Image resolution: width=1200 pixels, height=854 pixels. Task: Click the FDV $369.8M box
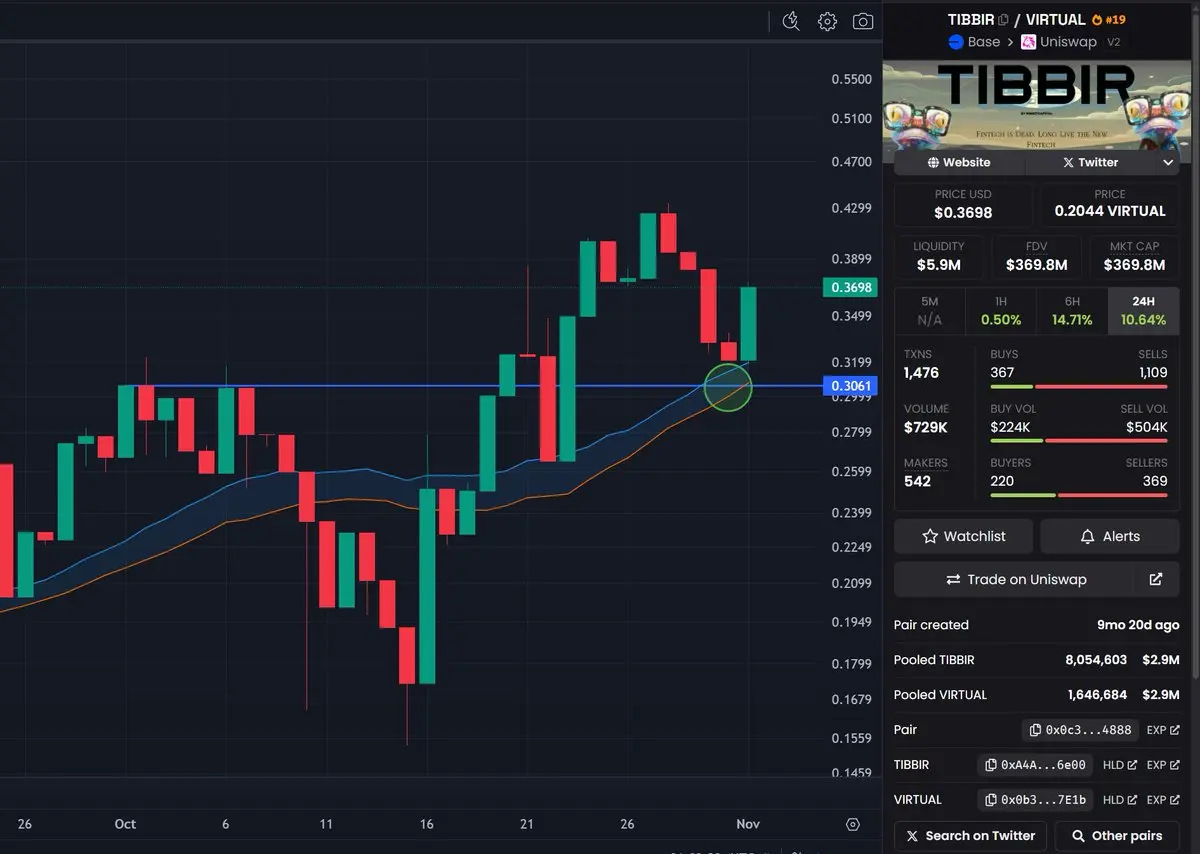click(1036, 257)
